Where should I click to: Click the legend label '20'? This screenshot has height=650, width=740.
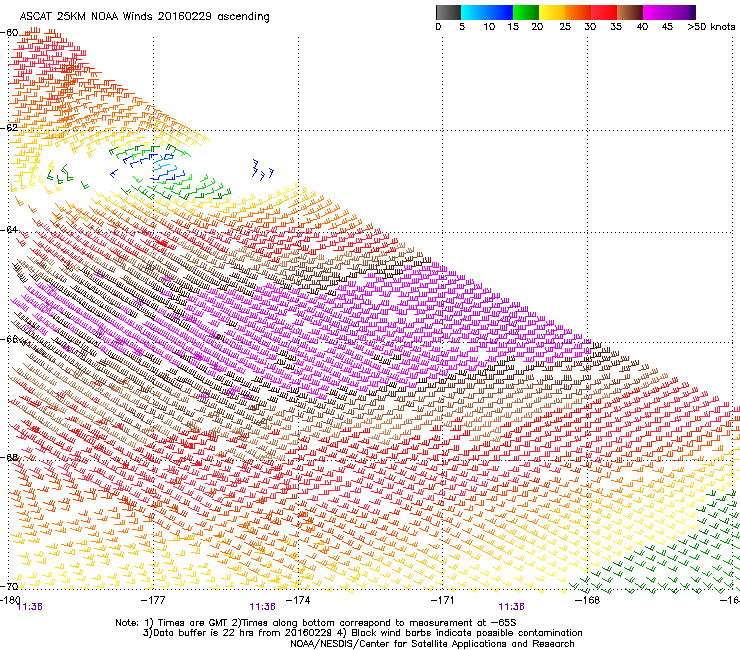(x=537, y=27)
